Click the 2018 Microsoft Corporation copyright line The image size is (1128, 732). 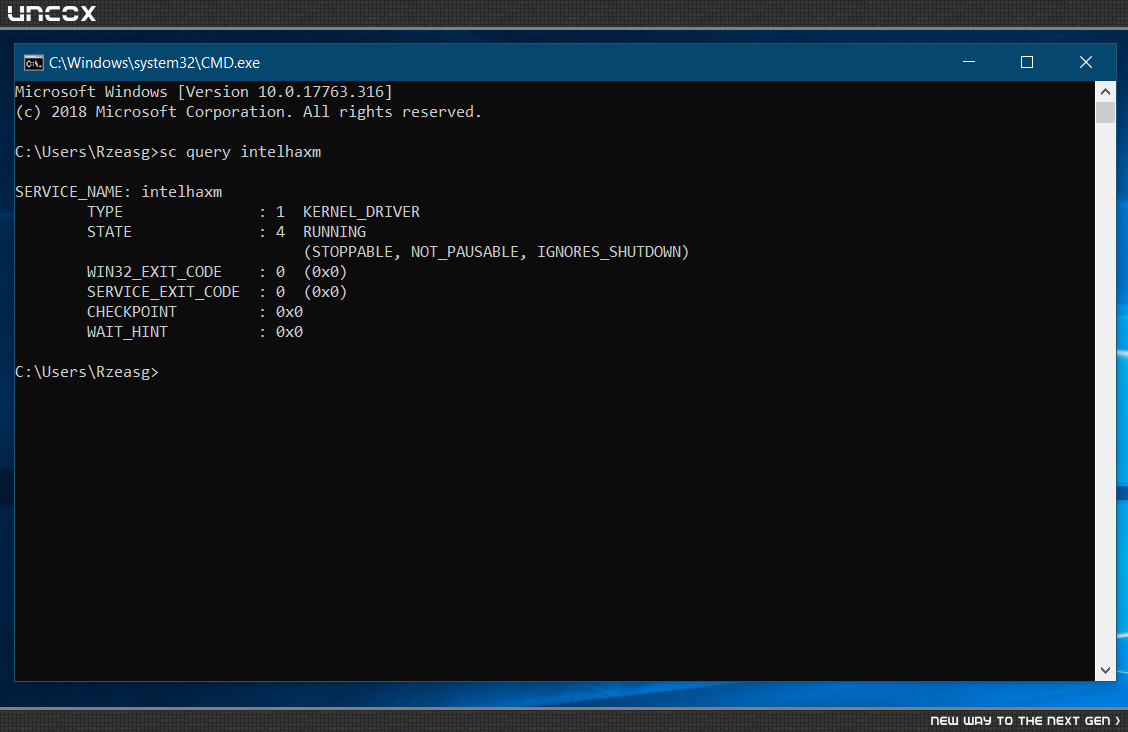pos(248,112)
